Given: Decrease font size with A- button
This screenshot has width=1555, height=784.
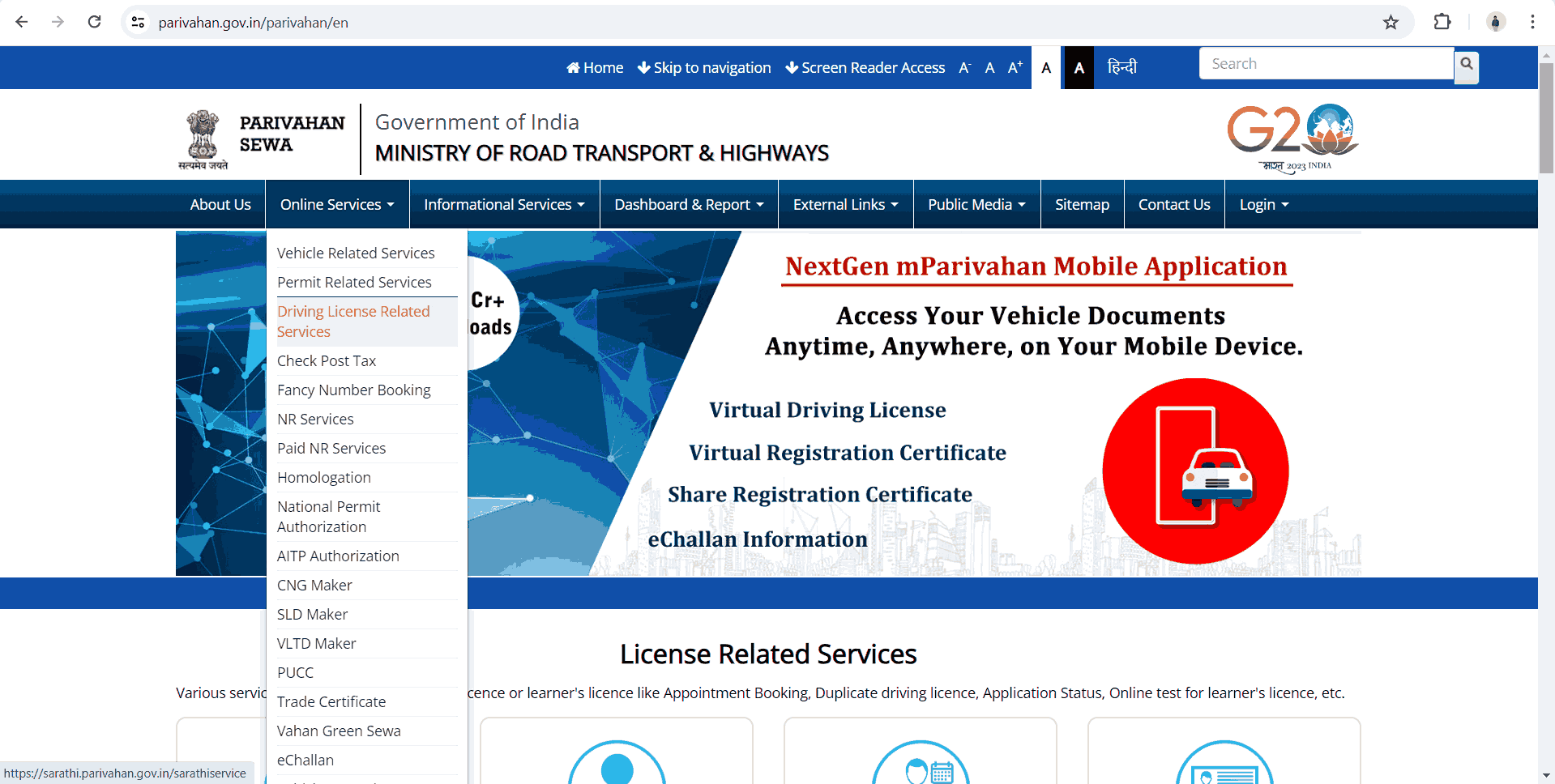Looking at the screenshot, I should coord(964,68).
